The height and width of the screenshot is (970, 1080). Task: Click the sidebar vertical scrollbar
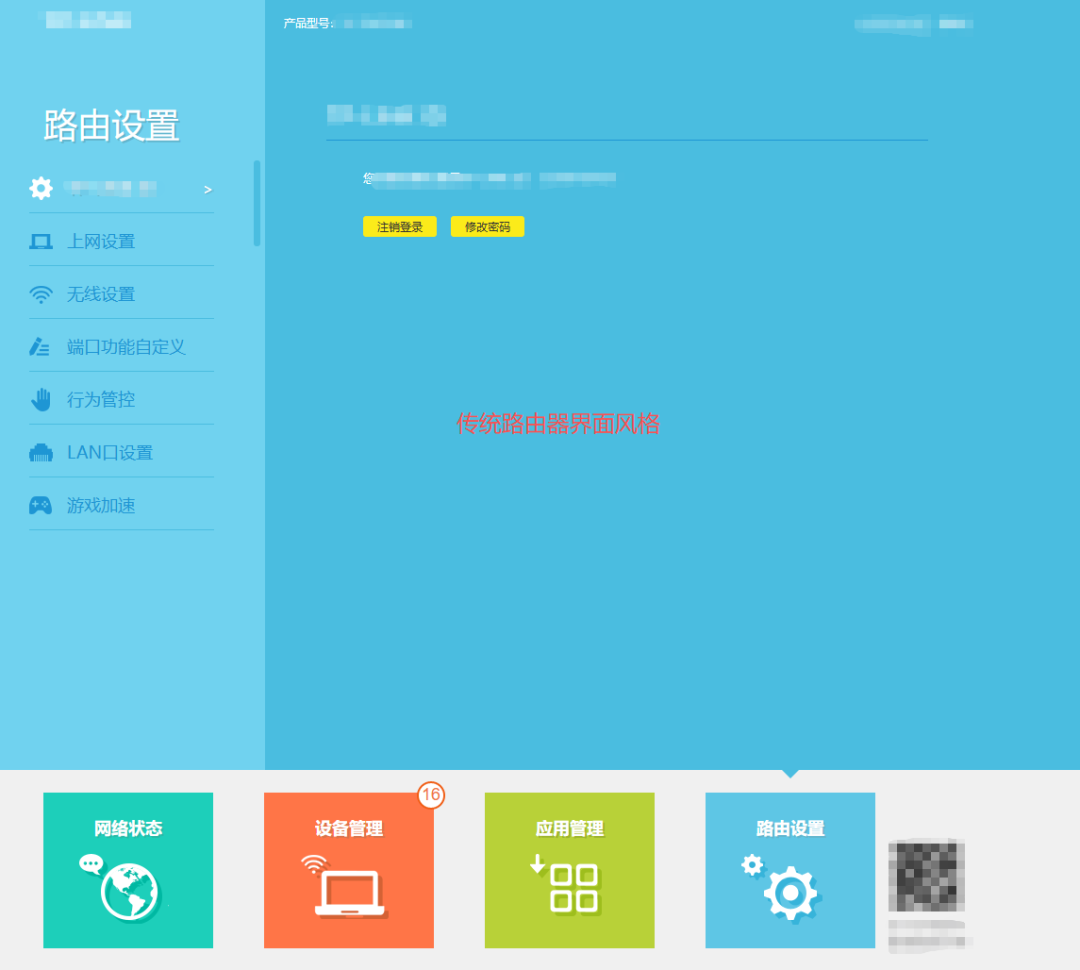pyautogui.click(x=257, y=203)
